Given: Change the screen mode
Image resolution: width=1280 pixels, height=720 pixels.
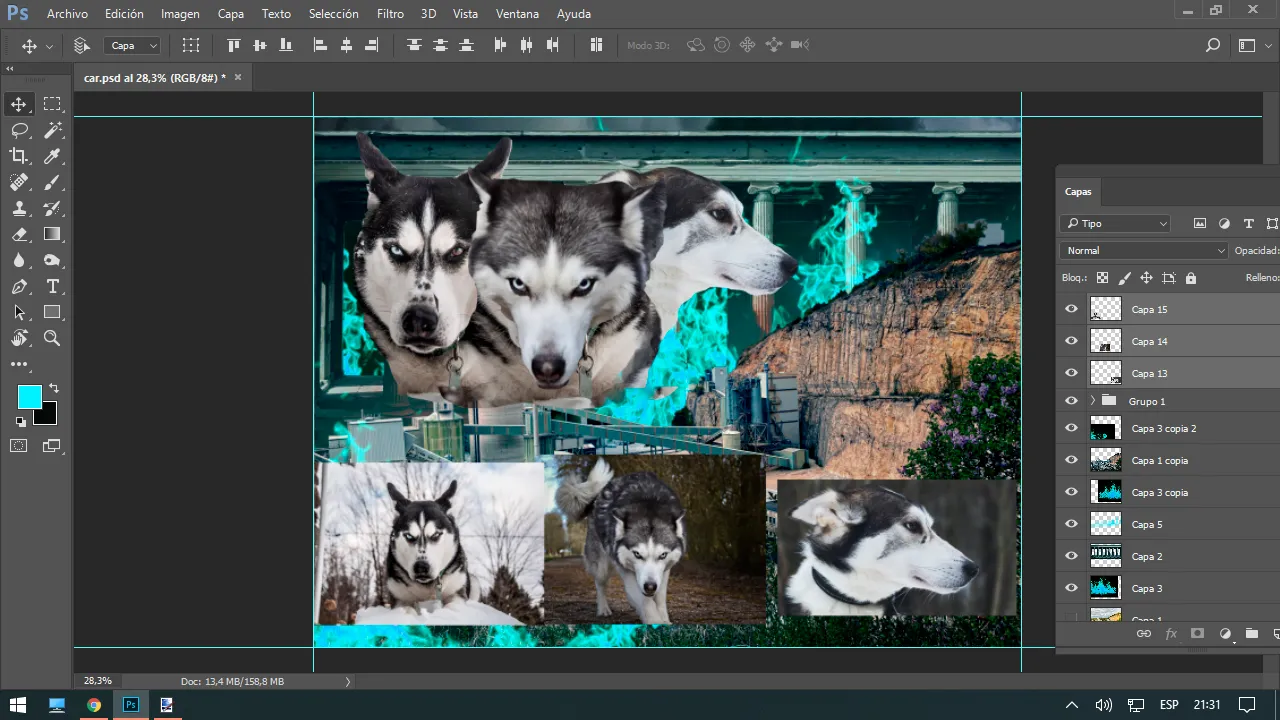Looking at the screenshot, I should [52, 446].
